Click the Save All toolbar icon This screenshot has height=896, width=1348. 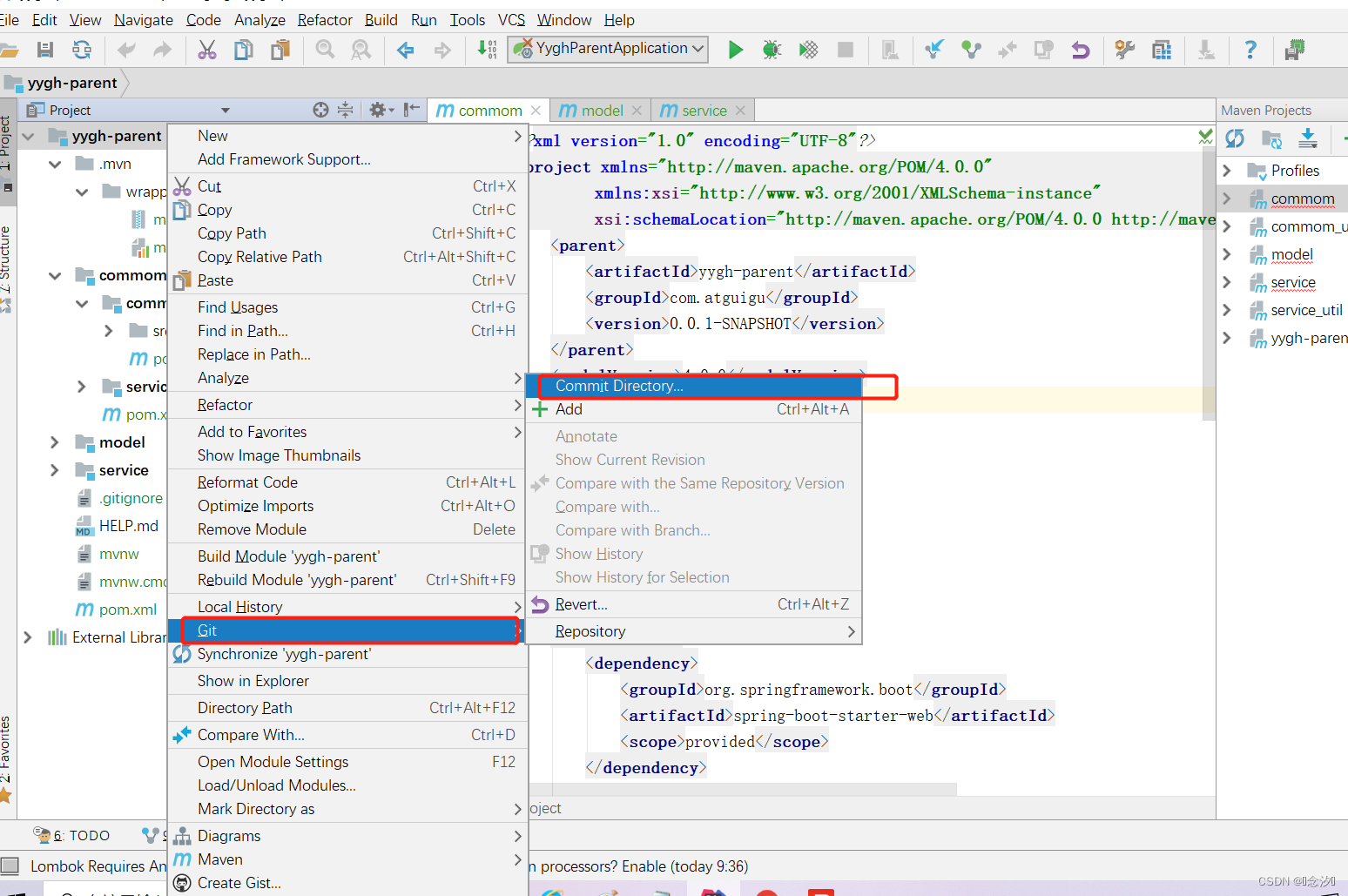pos(45,50)
